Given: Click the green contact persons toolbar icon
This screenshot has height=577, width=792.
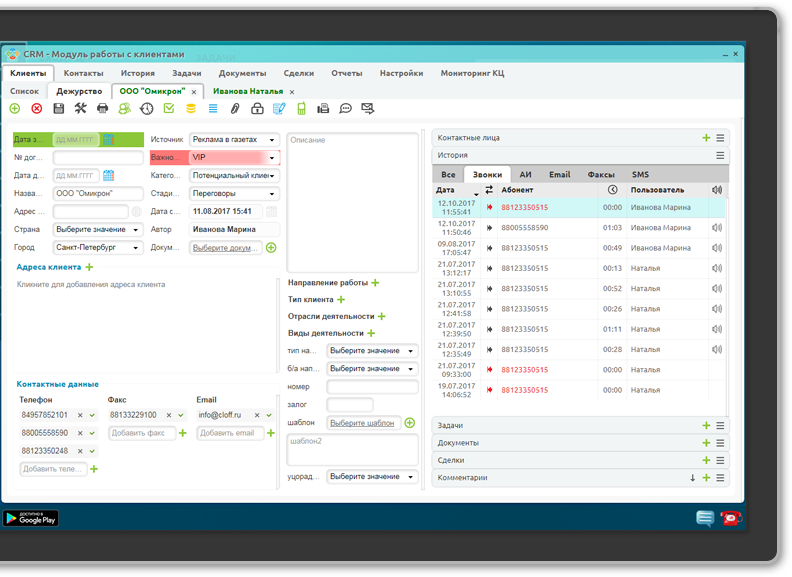Looking at the screenshot, I should pos(124,109).
